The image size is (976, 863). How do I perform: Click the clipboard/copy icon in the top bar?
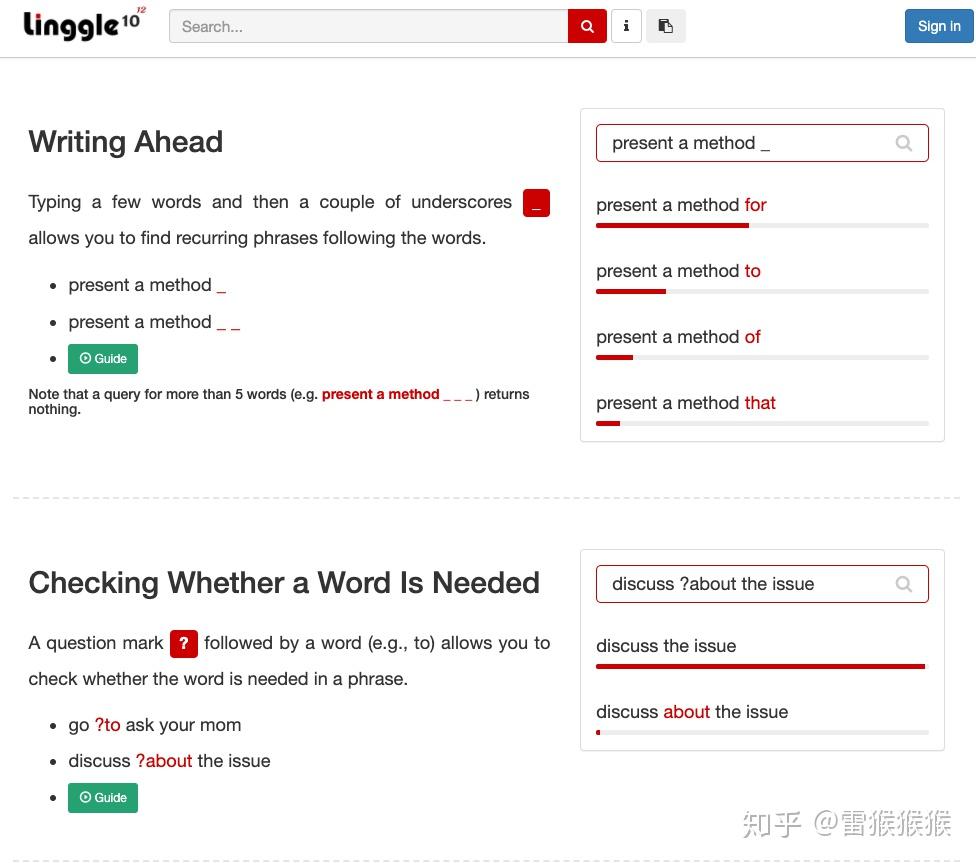666,26
